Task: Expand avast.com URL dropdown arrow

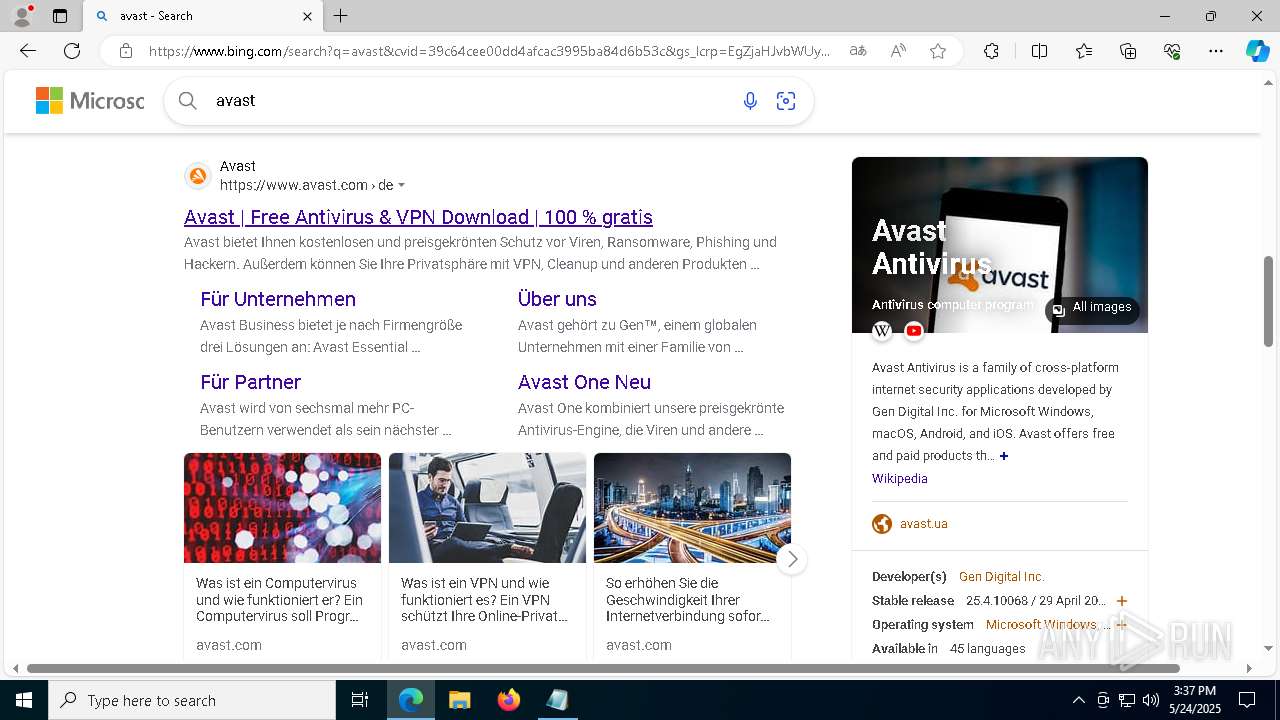Action: pos(401,185)
